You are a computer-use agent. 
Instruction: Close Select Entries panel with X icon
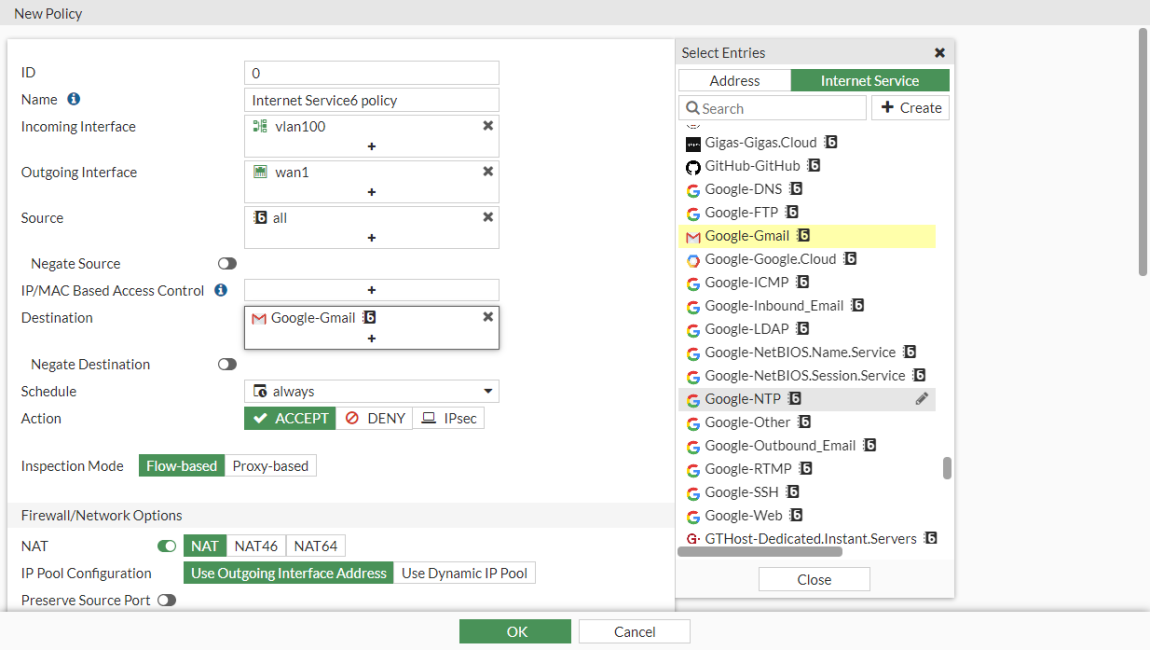click(940, 53)
